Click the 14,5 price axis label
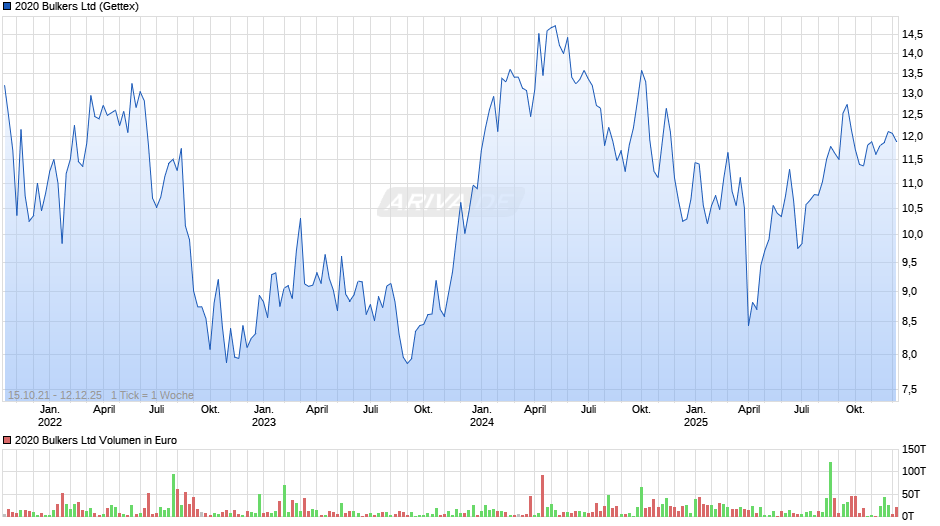The width and height of the screenshot is (940, 526). [912, 35]
